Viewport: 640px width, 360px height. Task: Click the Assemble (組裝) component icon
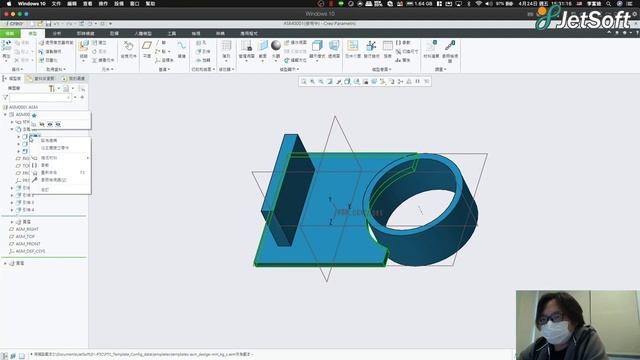(84, 46)
